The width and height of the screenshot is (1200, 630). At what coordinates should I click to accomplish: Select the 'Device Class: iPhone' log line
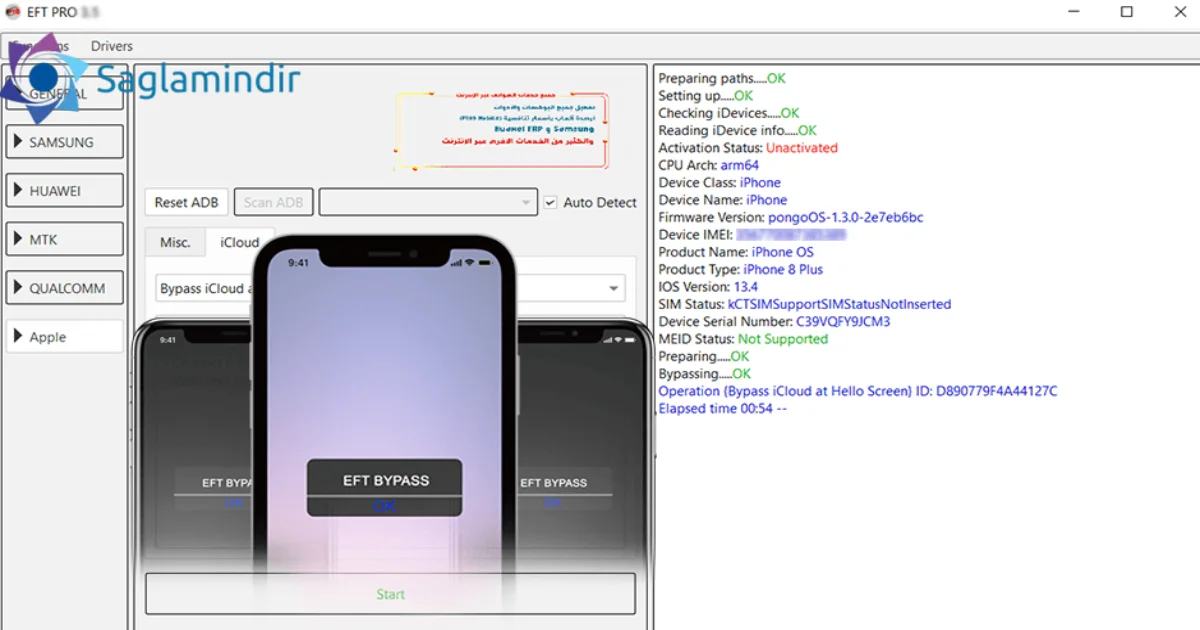tap(720, 183)
